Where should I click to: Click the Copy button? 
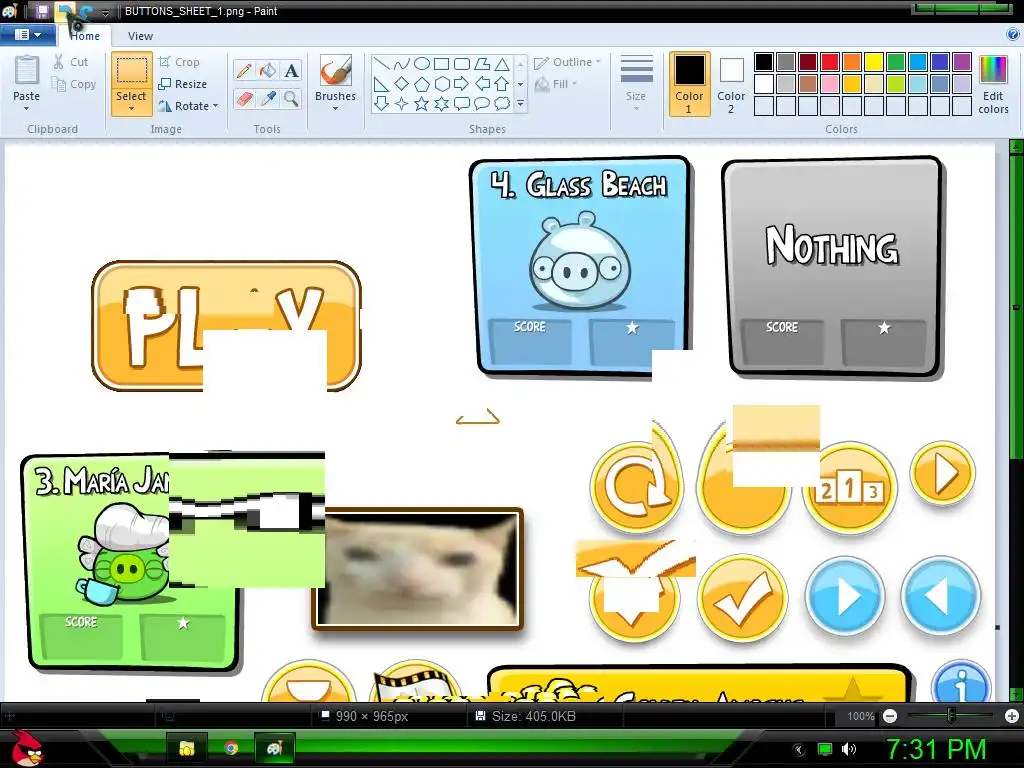(74, 84)
